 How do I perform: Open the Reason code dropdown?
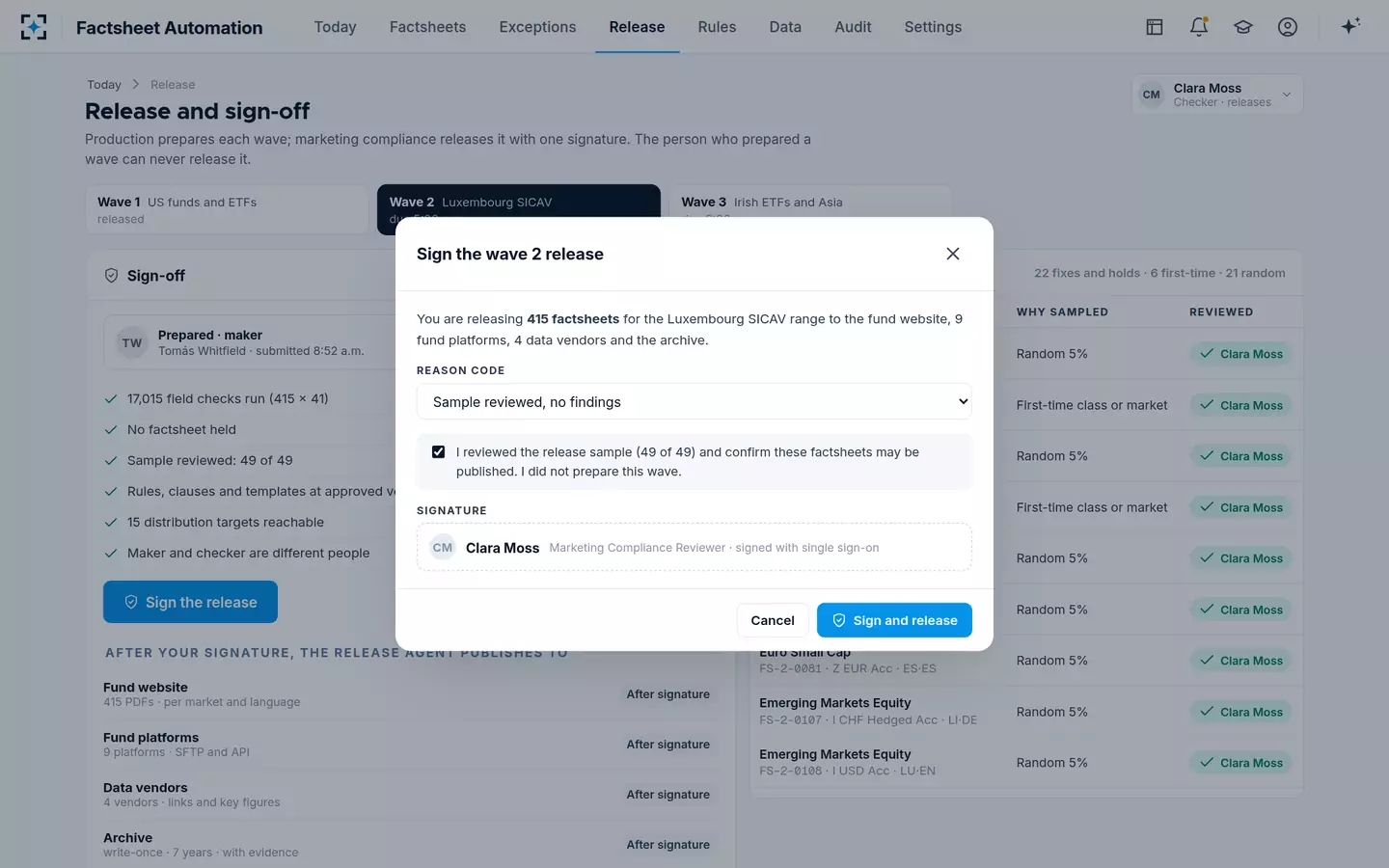coord(694,402)
